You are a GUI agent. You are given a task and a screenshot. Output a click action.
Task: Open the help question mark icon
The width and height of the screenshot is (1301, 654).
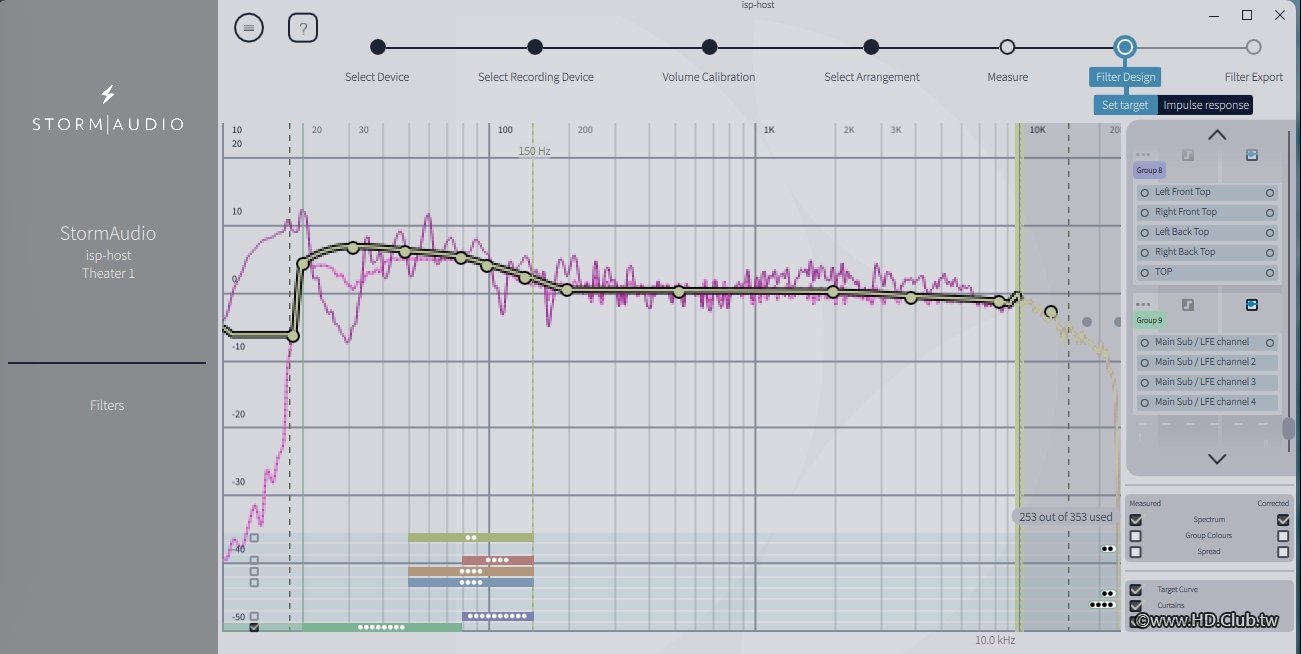[x=303, y=28]
